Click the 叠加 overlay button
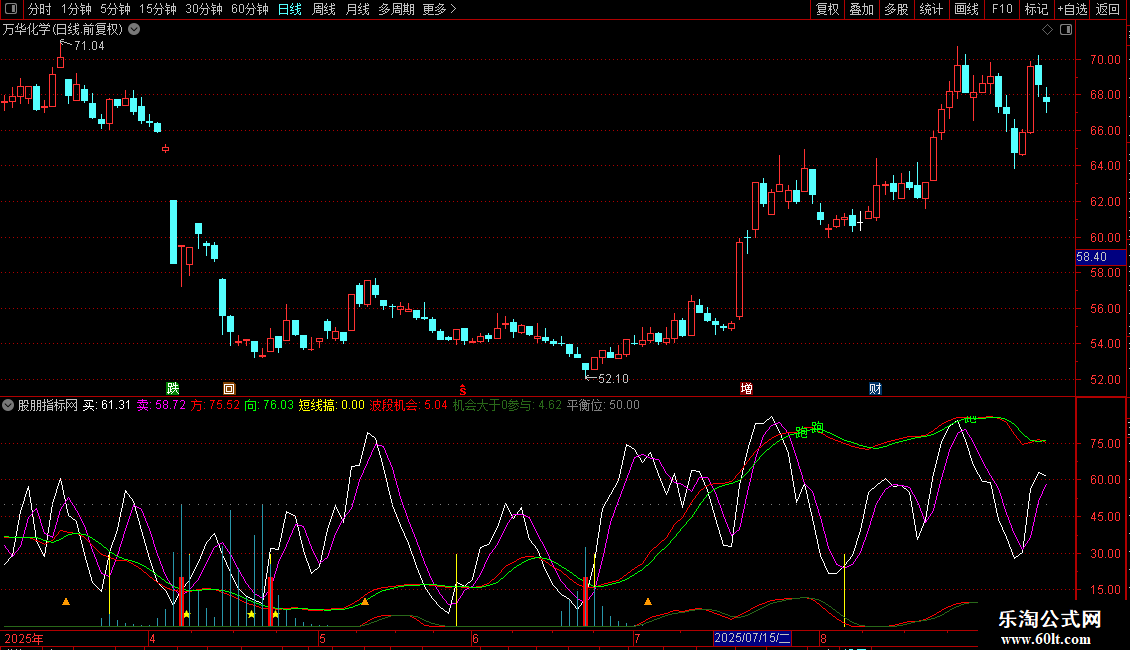The width and height of the screenshot is (1130, 650). tap(861, 9)
